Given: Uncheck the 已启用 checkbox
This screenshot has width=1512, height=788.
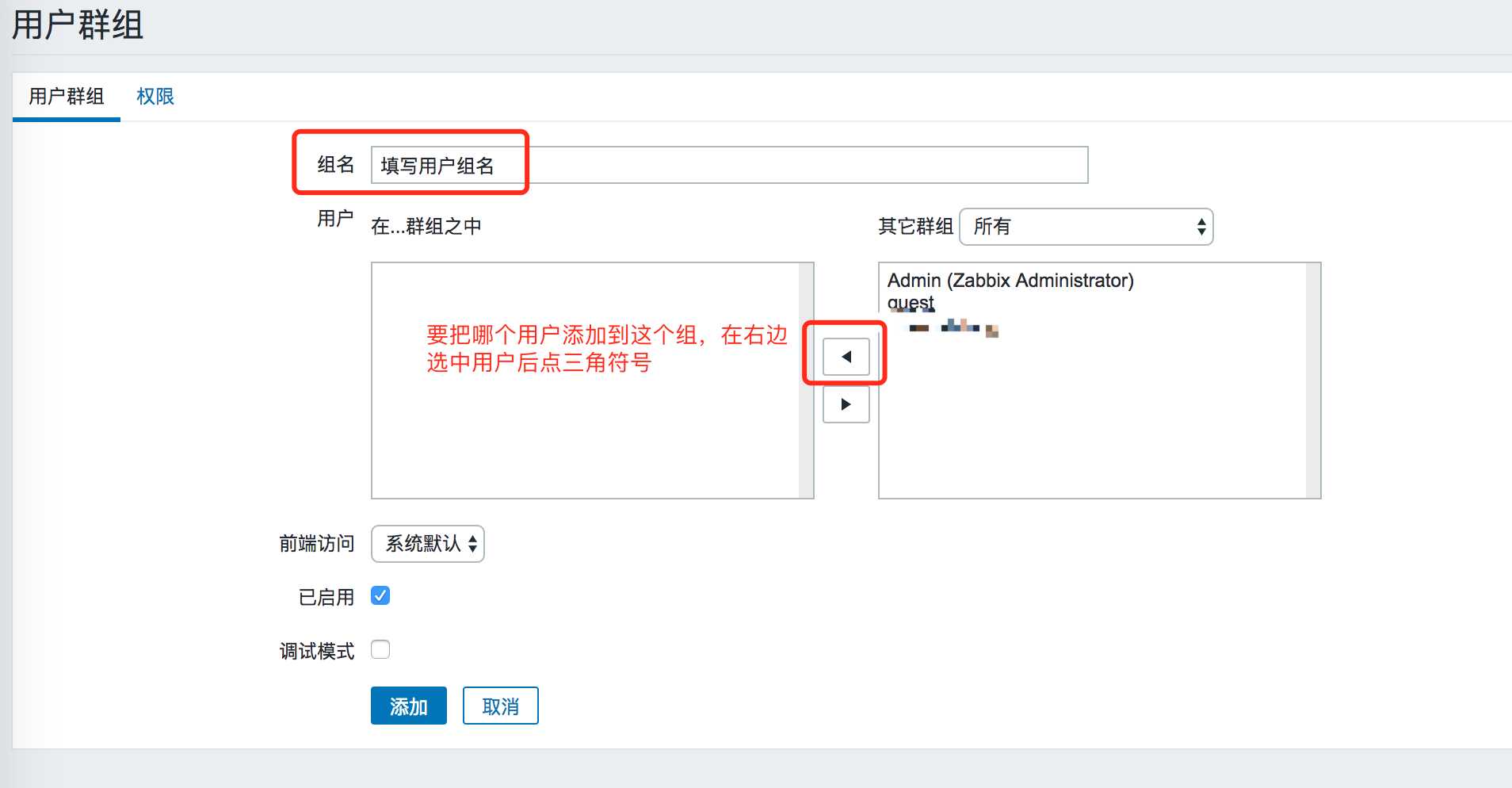Looking at the screenshot, I should (380, 596).
